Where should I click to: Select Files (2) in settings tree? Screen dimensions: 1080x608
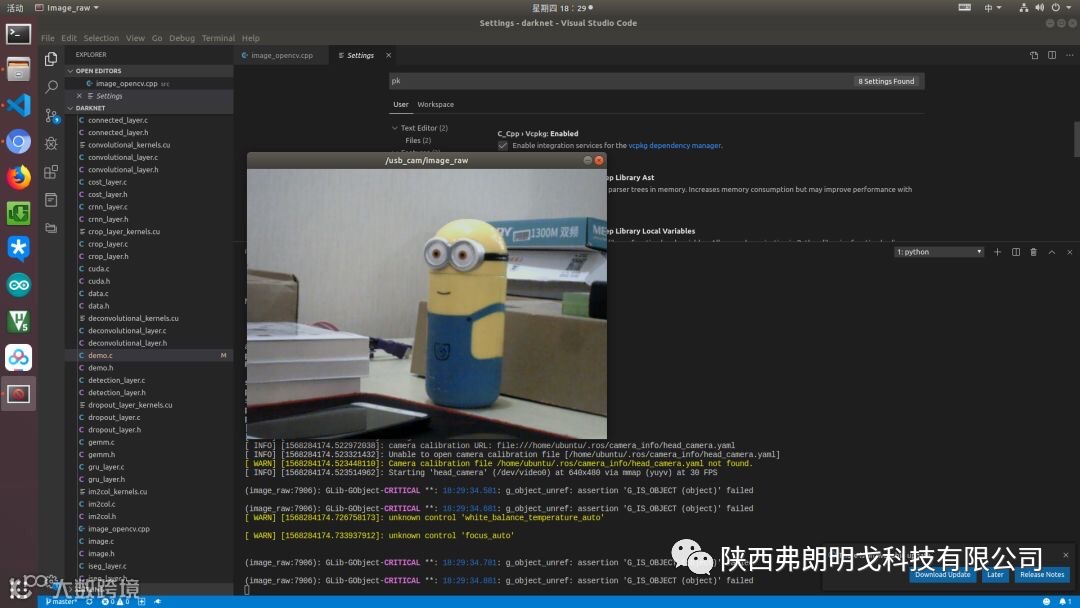coord(418,140)
